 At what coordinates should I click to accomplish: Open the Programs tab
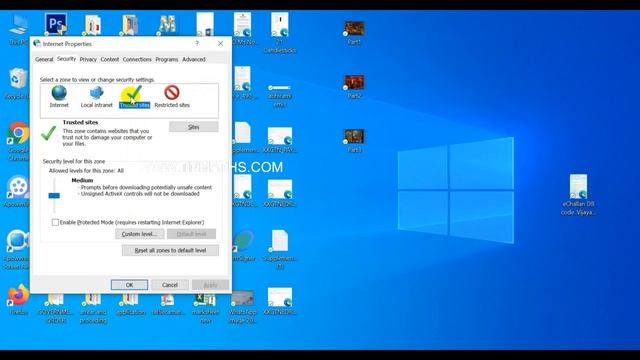167,60
